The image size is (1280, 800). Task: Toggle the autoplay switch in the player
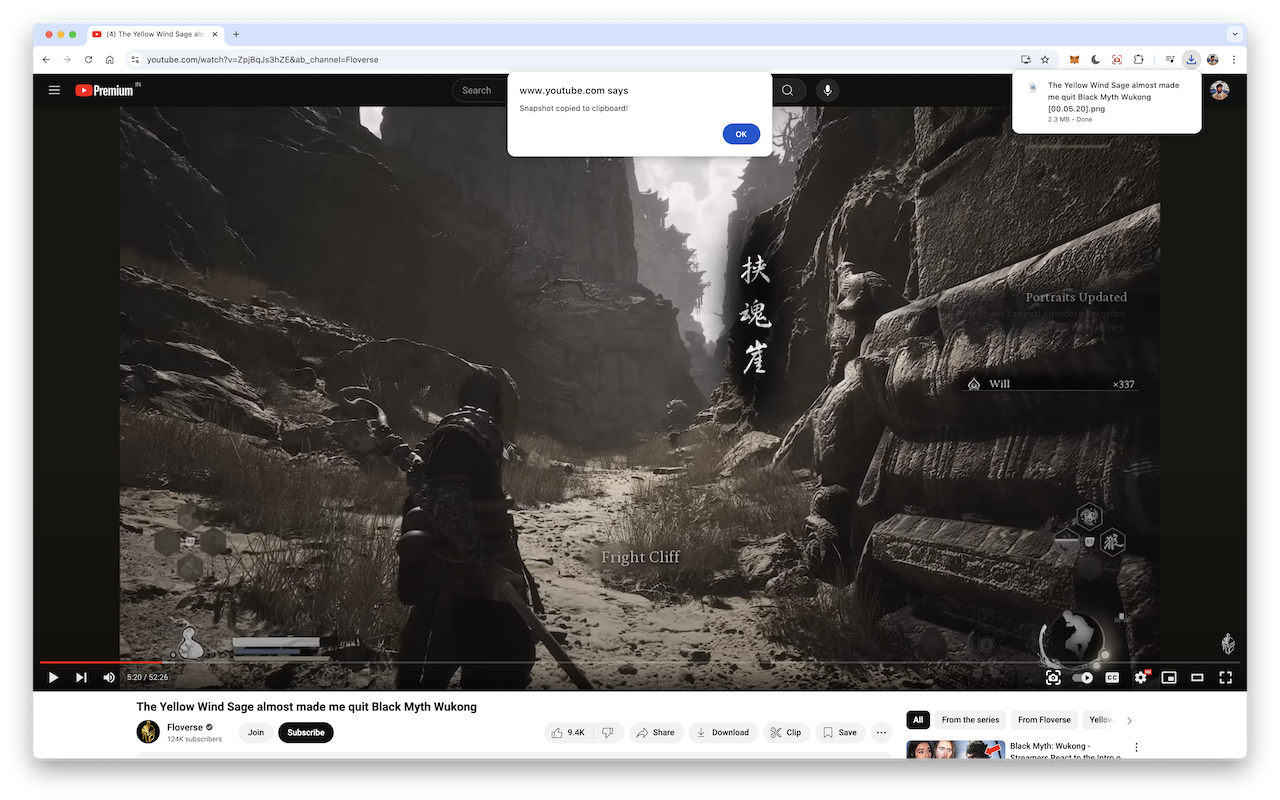(1083, 677)
